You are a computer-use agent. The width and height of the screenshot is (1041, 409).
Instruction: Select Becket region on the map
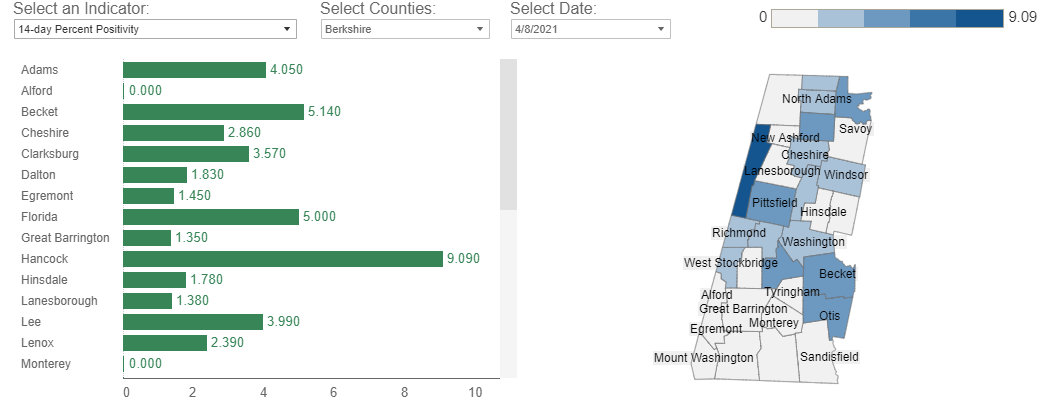click(836, 274)
